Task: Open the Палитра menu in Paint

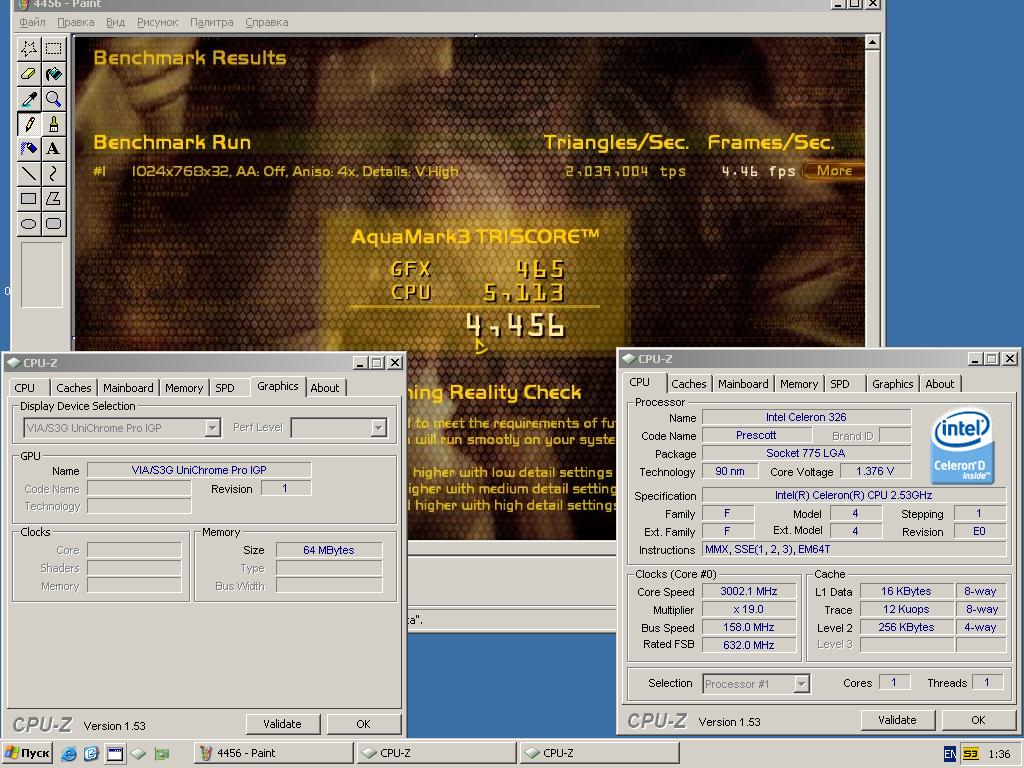Action: [x=212, y=22]
